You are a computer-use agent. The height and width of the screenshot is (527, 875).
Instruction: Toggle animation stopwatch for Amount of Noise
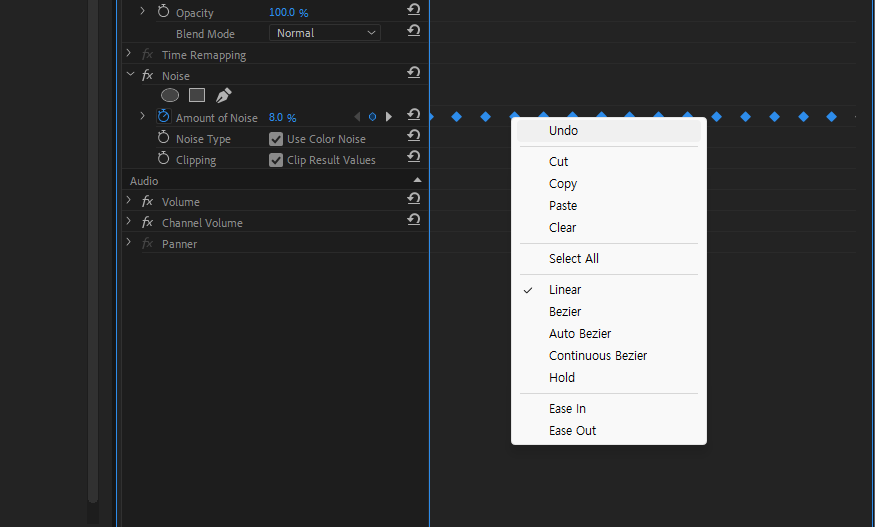tap(164, 117)
